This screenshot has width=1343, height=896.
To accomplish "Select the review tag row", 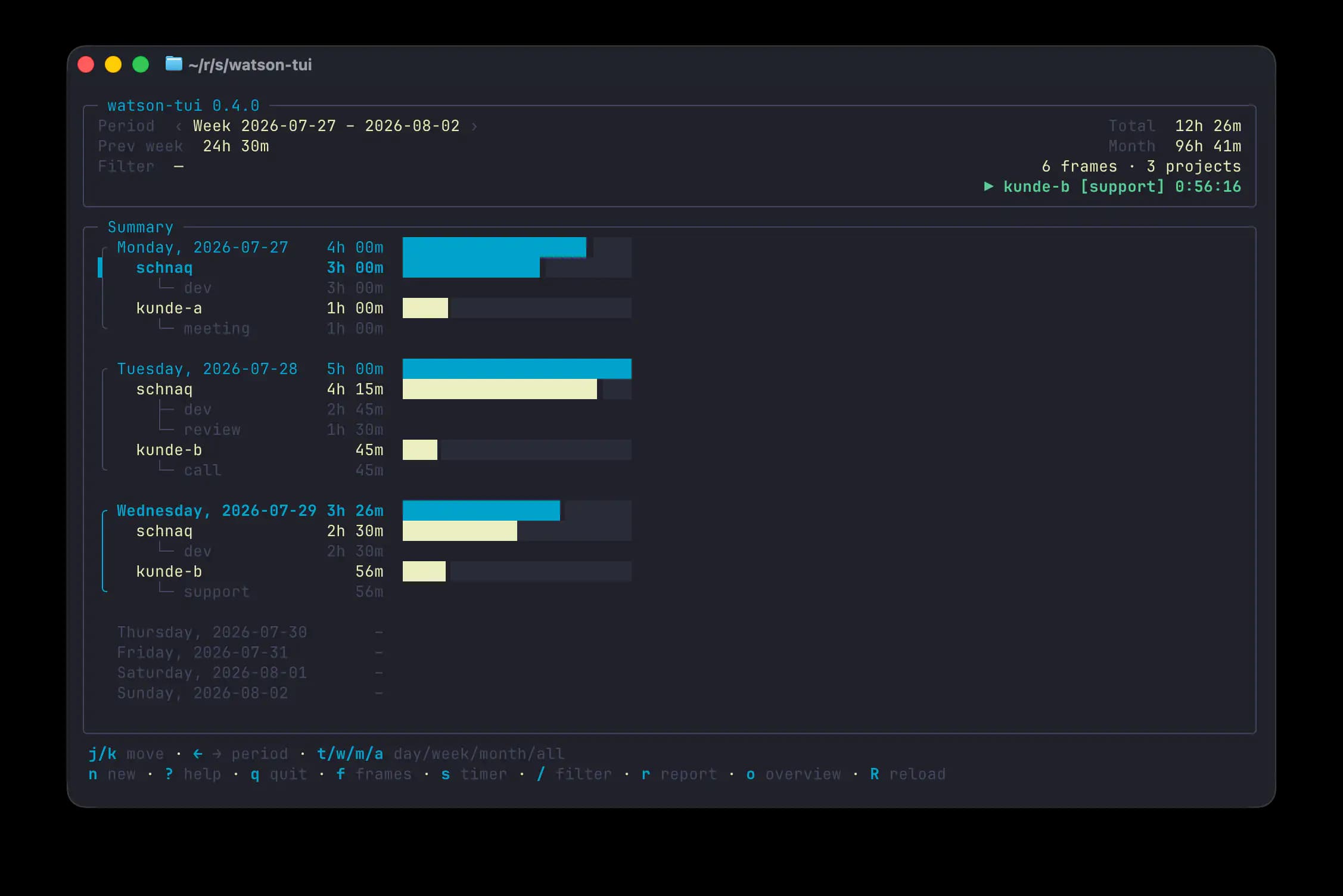I will tap(271, 430).
